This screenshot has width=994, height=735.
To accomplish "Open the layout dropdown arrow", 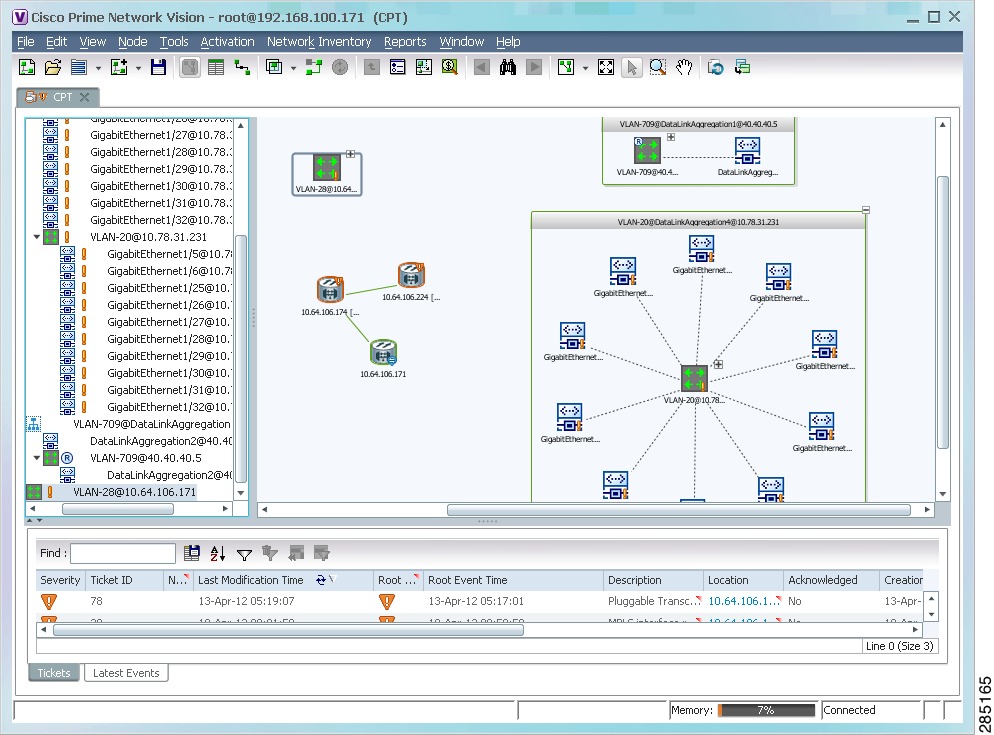I will (585, 68).
